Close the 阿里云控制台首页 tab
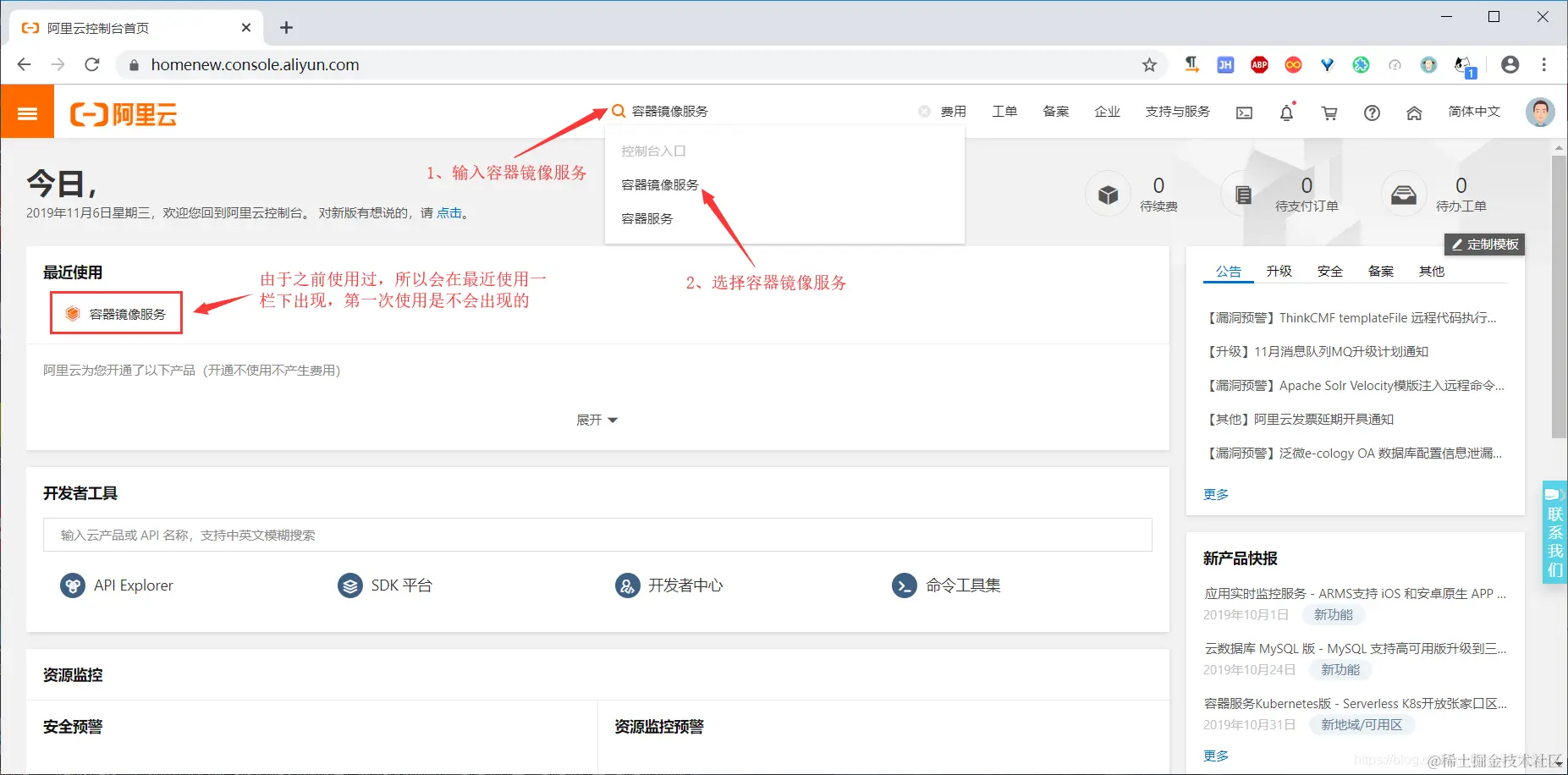Screen dimensions: 1568x775 [x=246, y=28]
